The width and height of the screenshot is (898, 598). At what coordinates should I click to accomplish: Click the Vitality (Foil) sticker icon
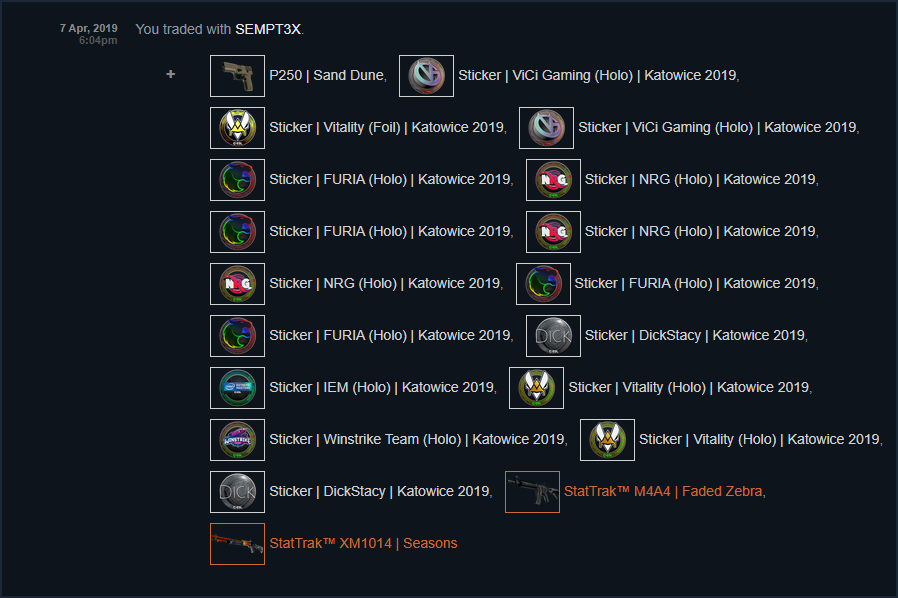pyautogui.click(x=237, y=128)
